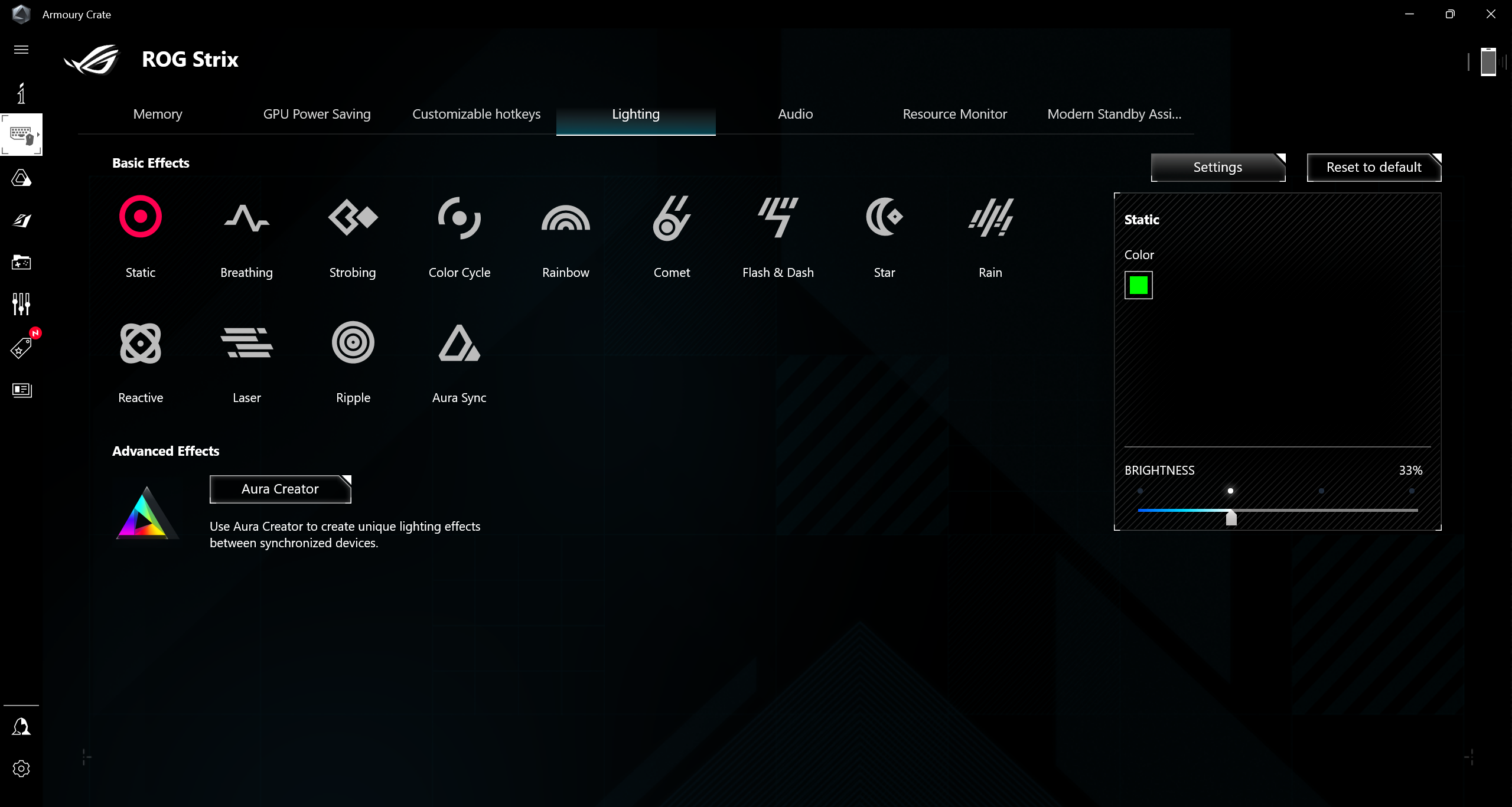Open the Settings gear in sidebar
Viewport: 1512px width, 807px height.
[21, 768]
